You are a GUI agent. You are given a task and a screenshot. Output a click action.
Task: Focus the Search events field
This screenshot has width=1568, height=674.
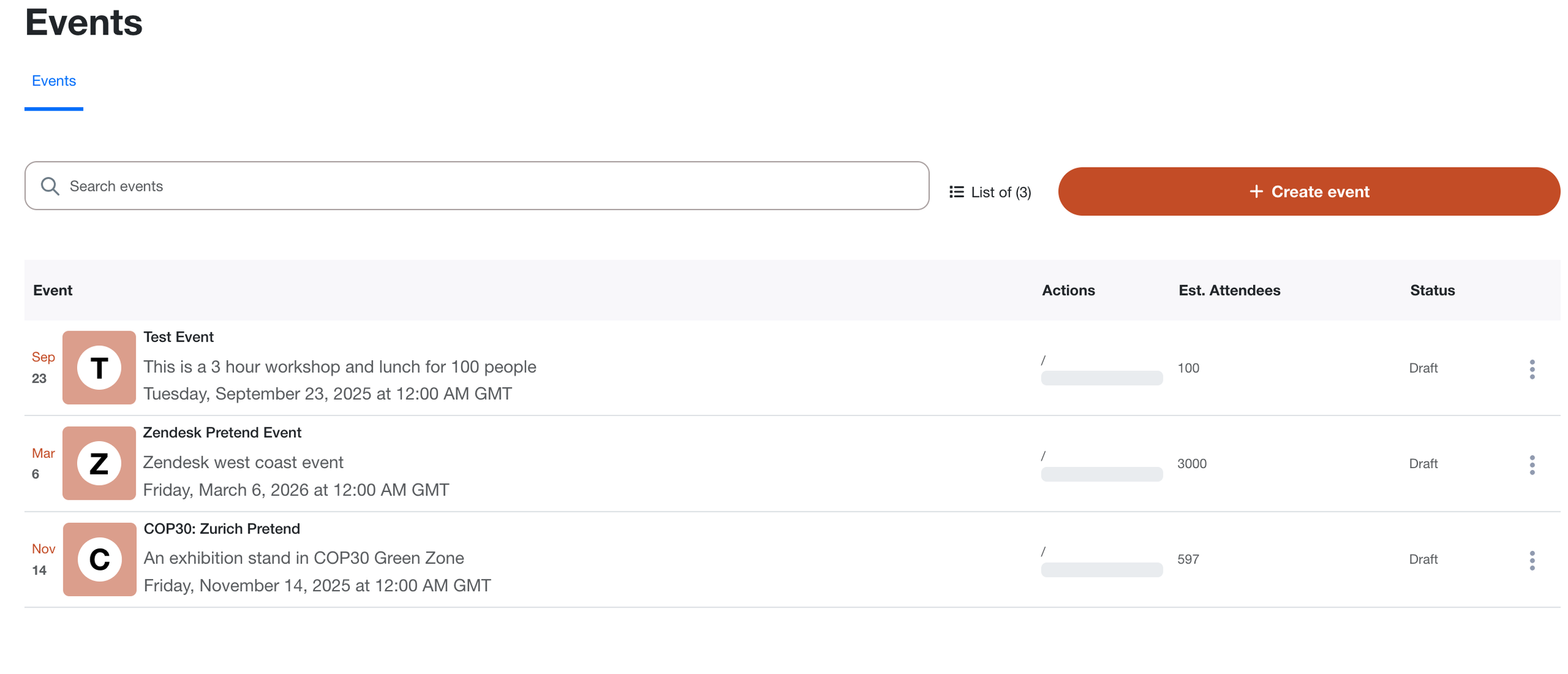pos(477,186)
